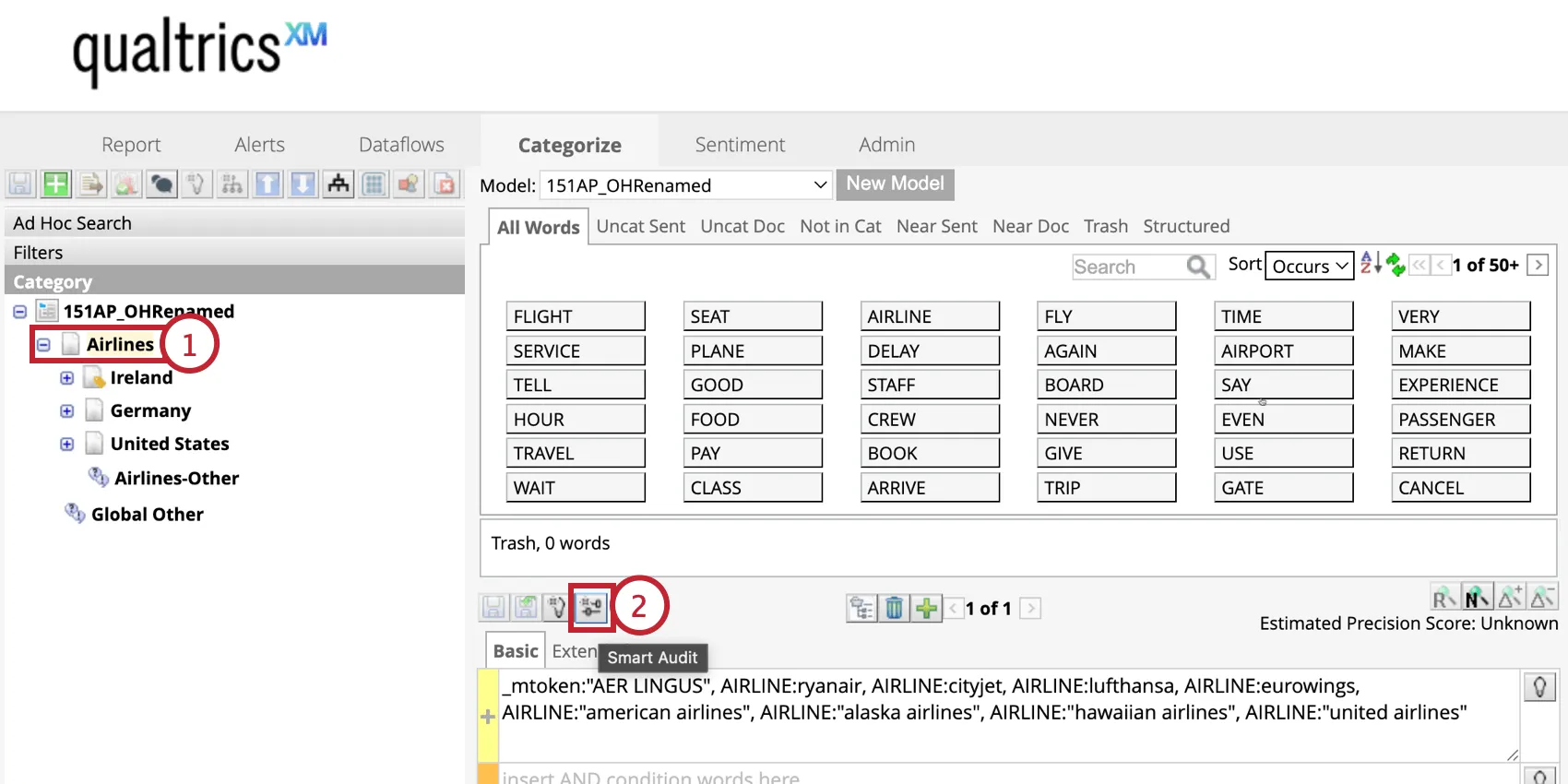
Task: Click the green refresh arrows icon
Action: pos(1396,266)
